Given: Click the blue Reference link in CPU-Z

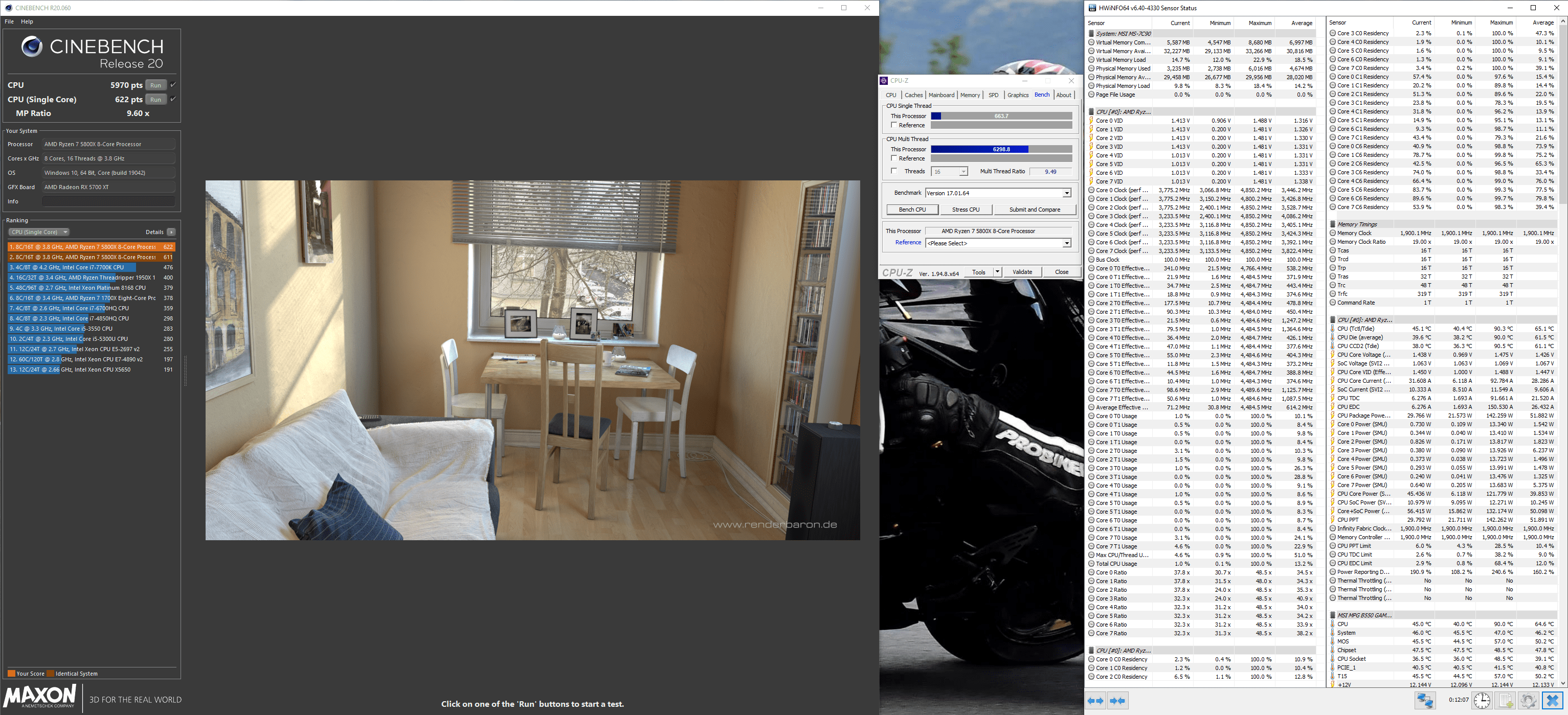Looking at the screenshot, I should point(908,242).
